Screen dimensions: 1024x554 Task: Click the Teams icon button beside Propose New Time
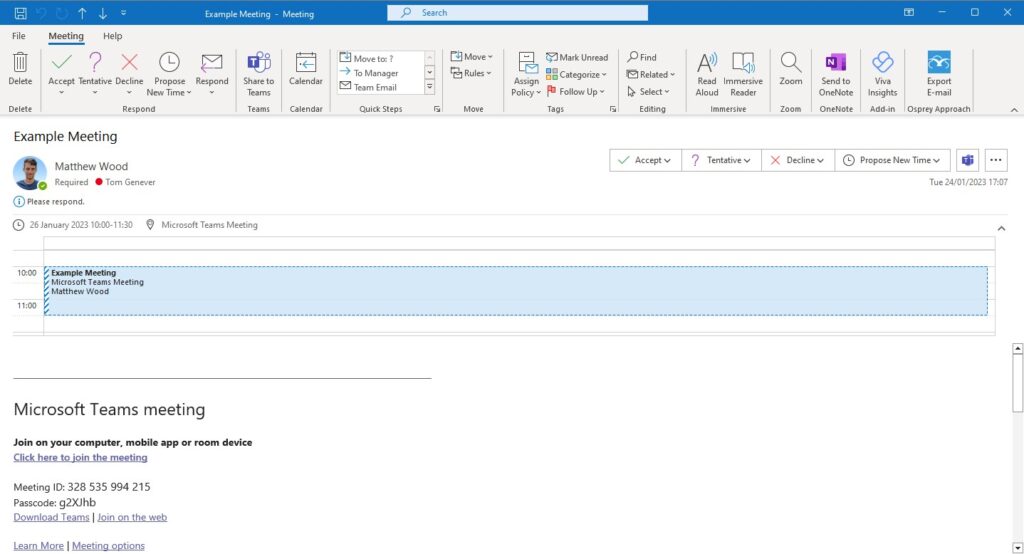click(968, 160)
